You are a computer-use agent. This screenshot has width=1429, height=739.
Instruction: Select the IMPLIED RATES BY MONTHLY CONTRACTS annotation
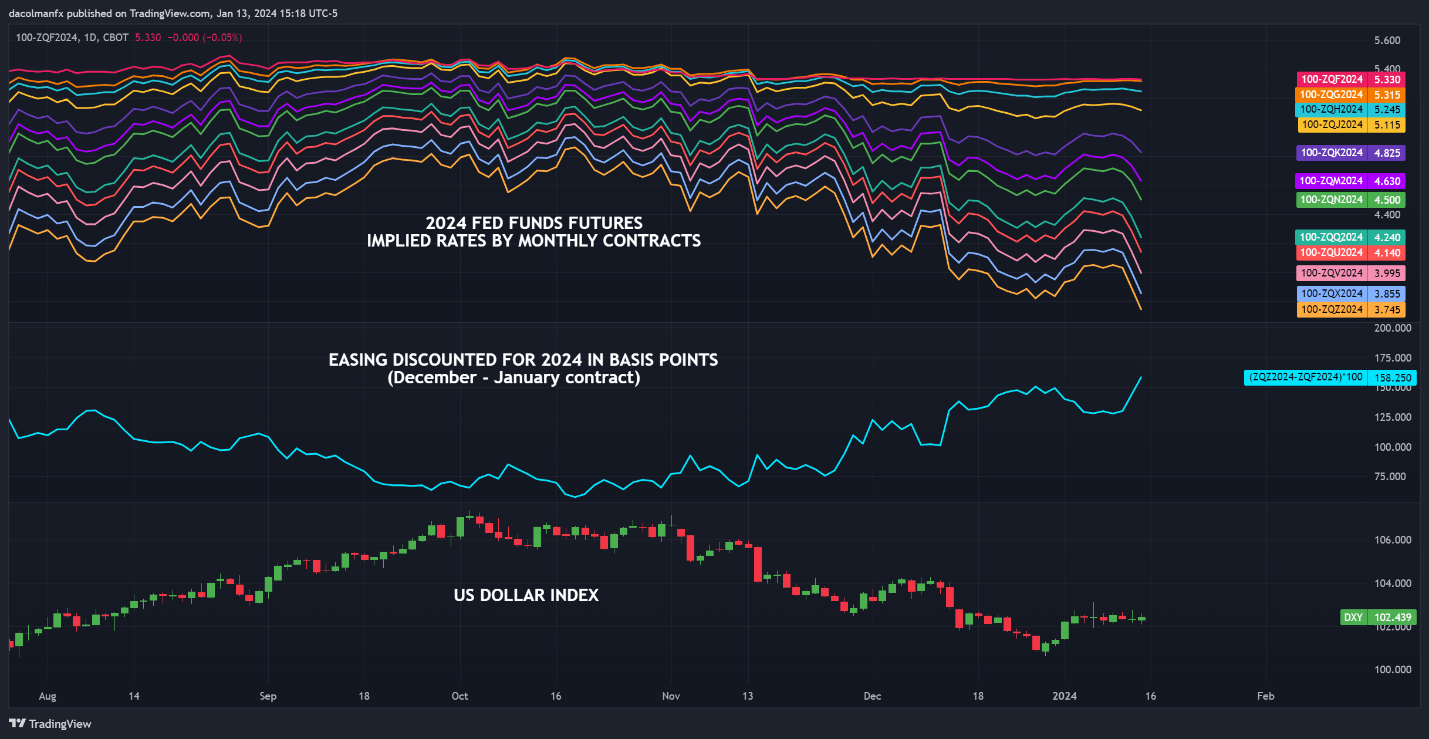[533, 241]
